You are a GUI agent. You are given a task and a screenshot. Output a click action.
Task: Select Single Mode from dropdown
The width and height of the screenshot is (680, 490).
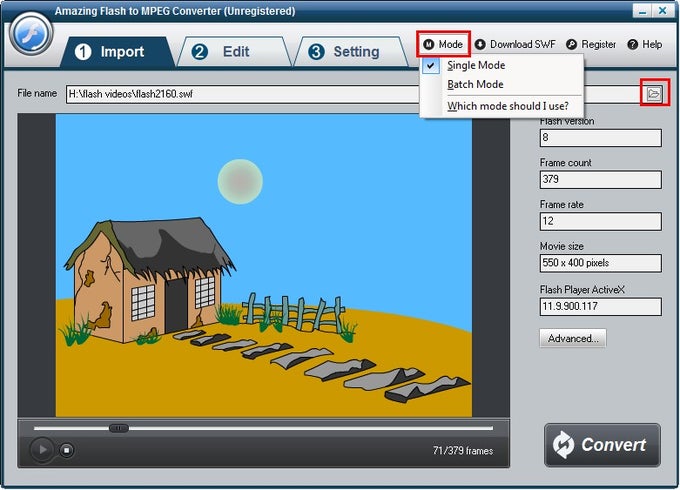(x=502, y=65)
